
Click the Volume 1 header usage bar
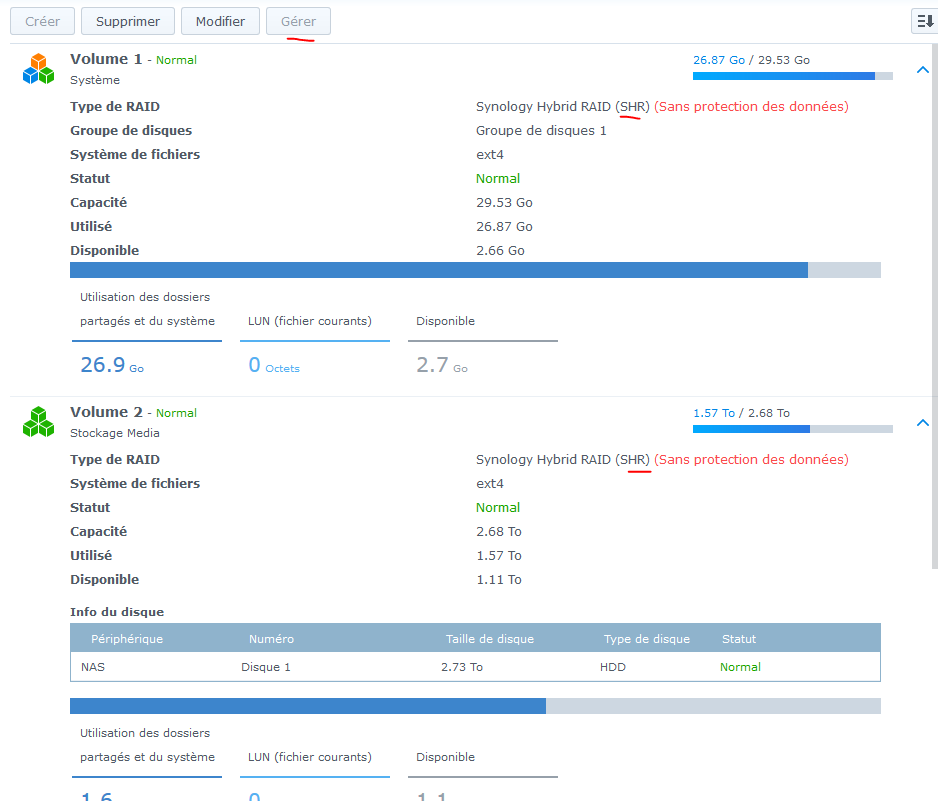coord(793,76)
